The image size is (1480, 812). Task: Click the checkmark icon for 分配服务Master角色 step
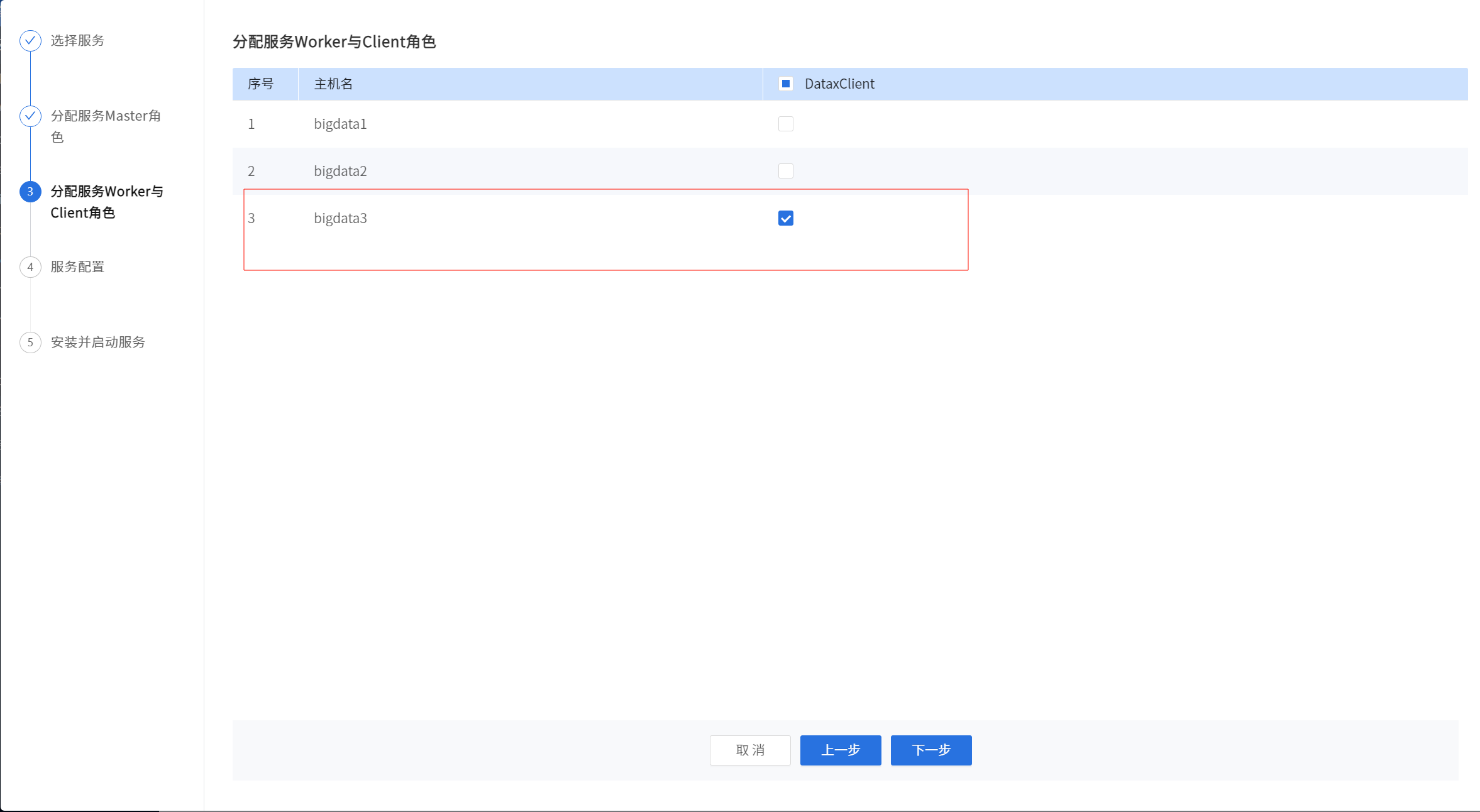point(30,116)
